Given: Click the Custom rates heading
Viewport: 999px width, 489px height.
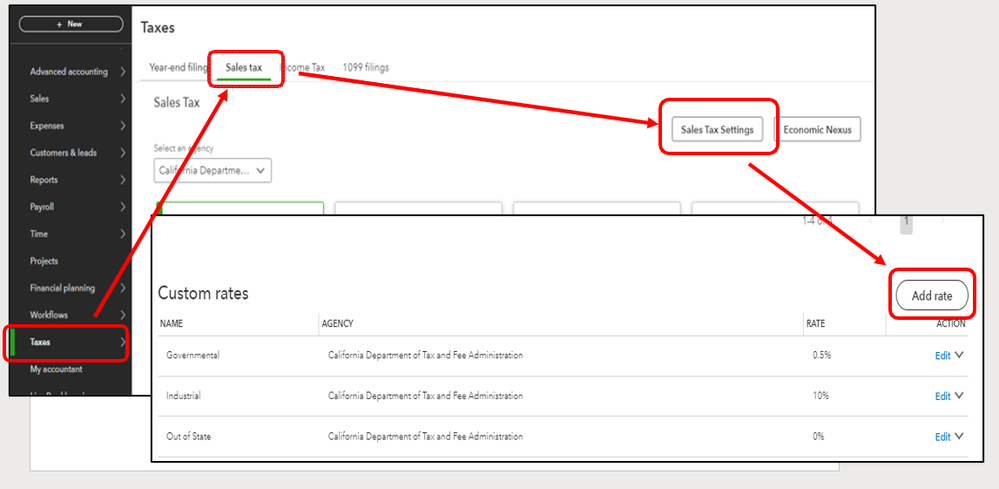Looking at the screenshot, I should (x=203, y=294).
